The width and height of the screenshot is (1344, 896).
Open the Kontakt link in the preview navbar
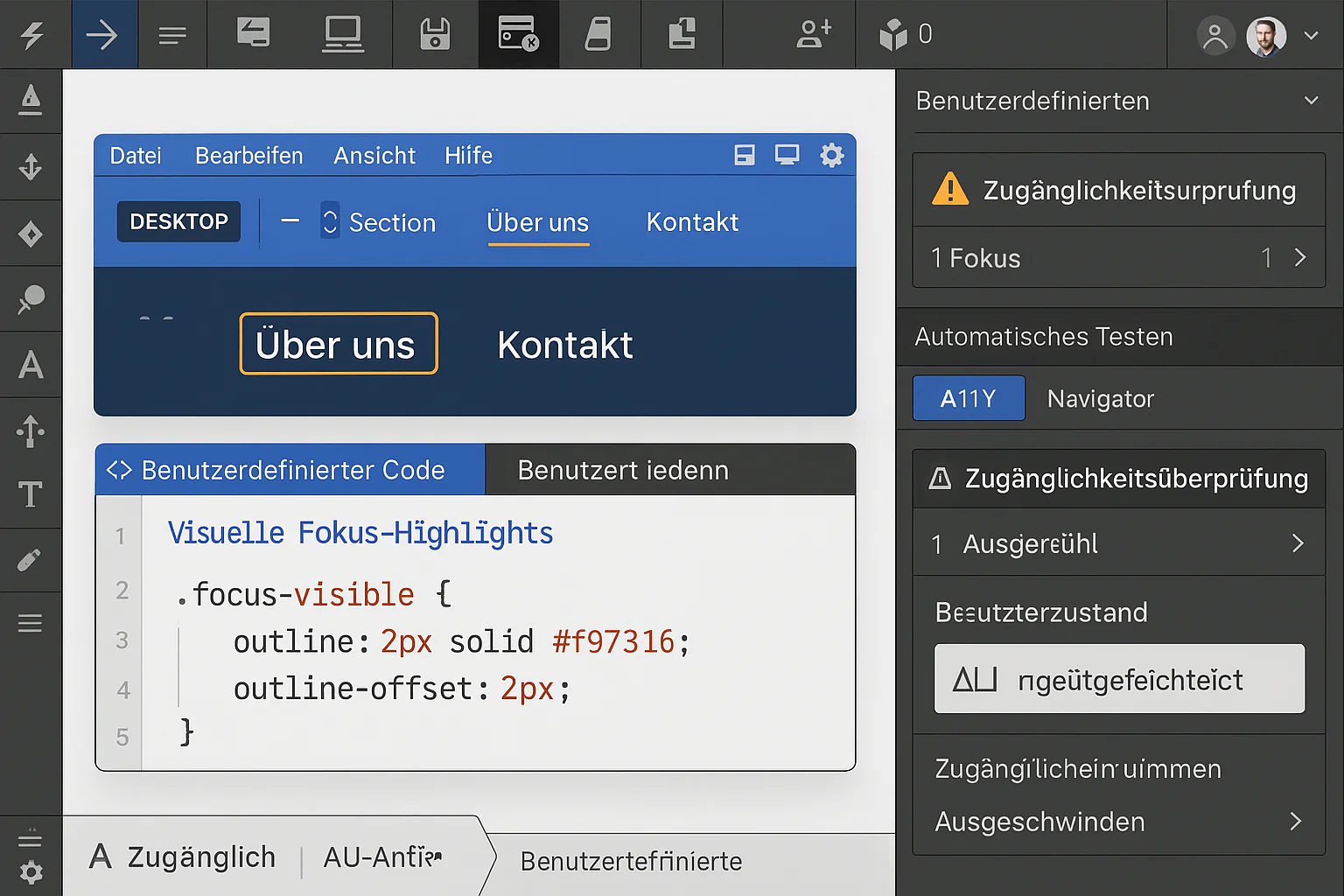point(692,222)
